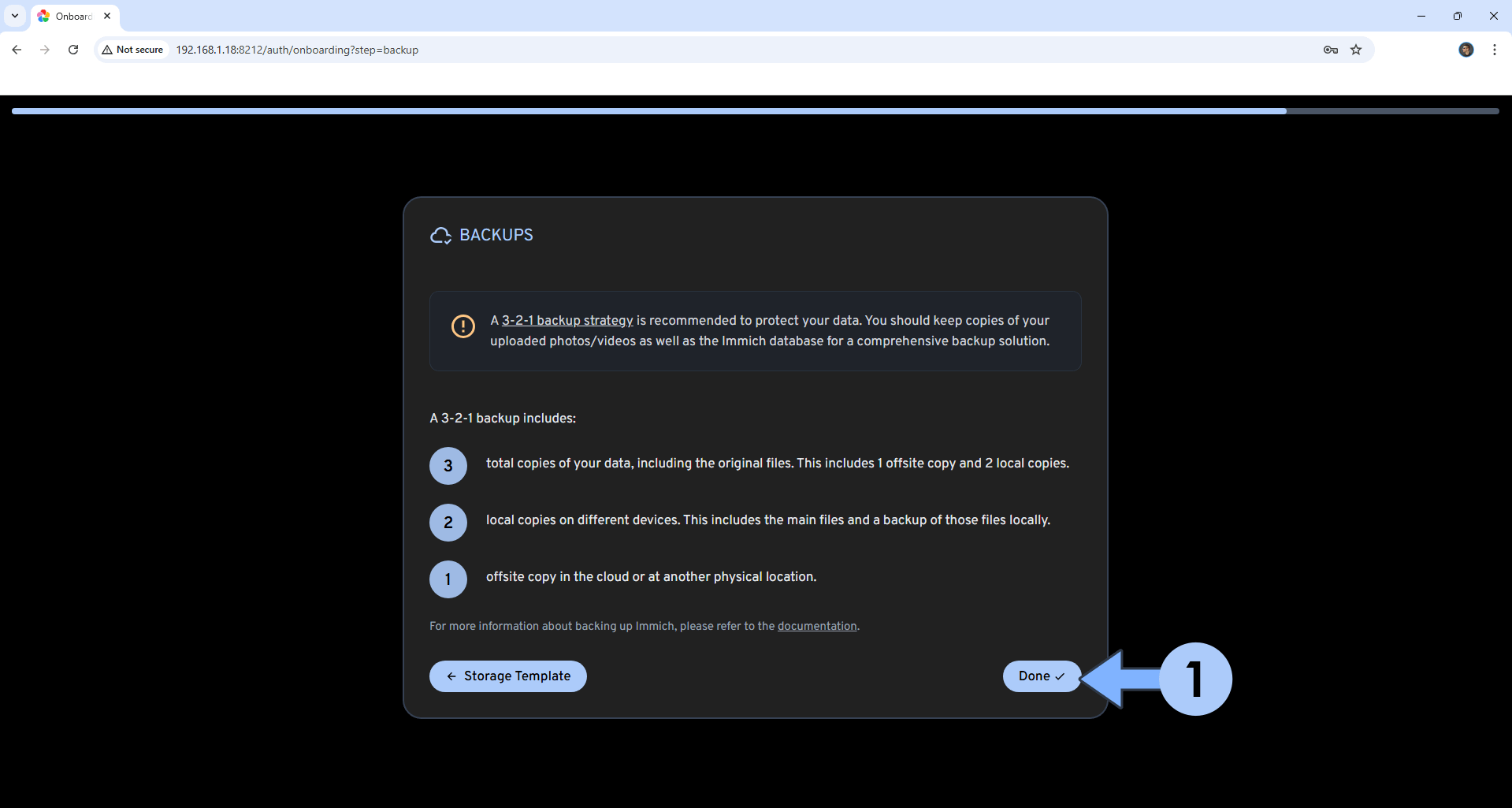Click the warning exclamation icon
The image size is (1512, 808).
(463, 326)
